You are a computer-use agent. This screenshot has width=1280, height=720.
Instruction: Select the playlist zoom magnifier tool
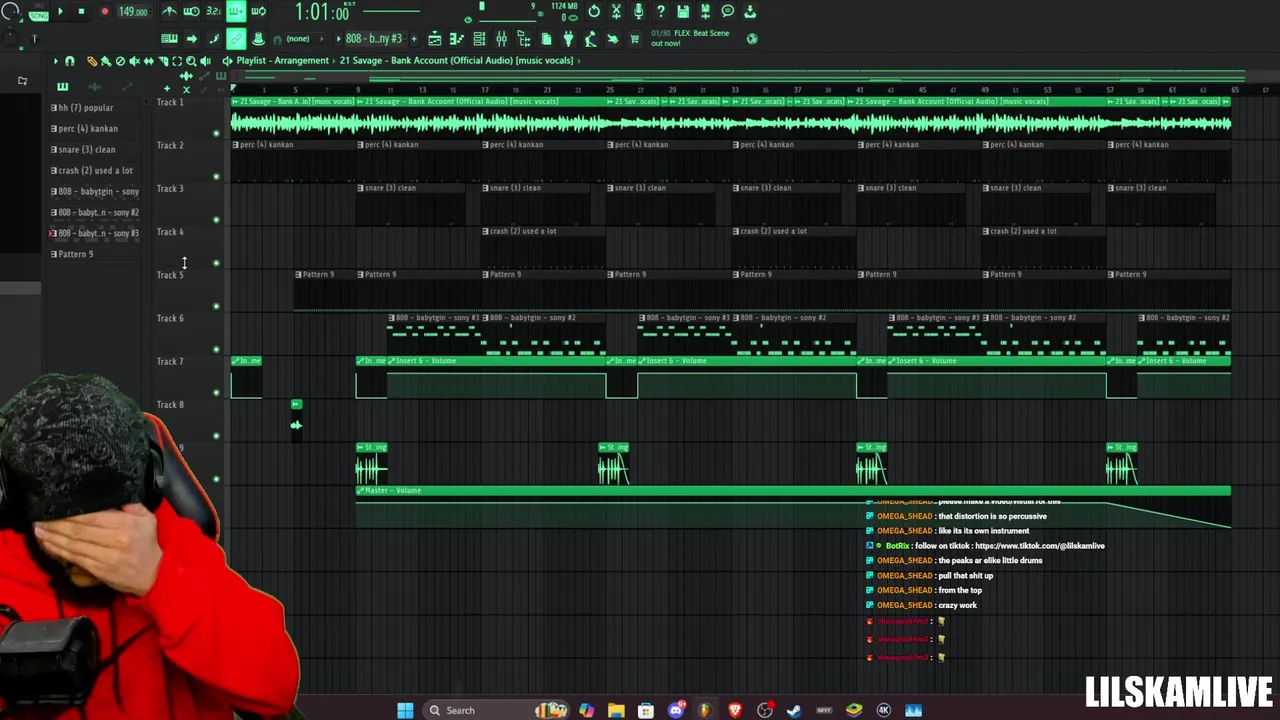[191, 61]
